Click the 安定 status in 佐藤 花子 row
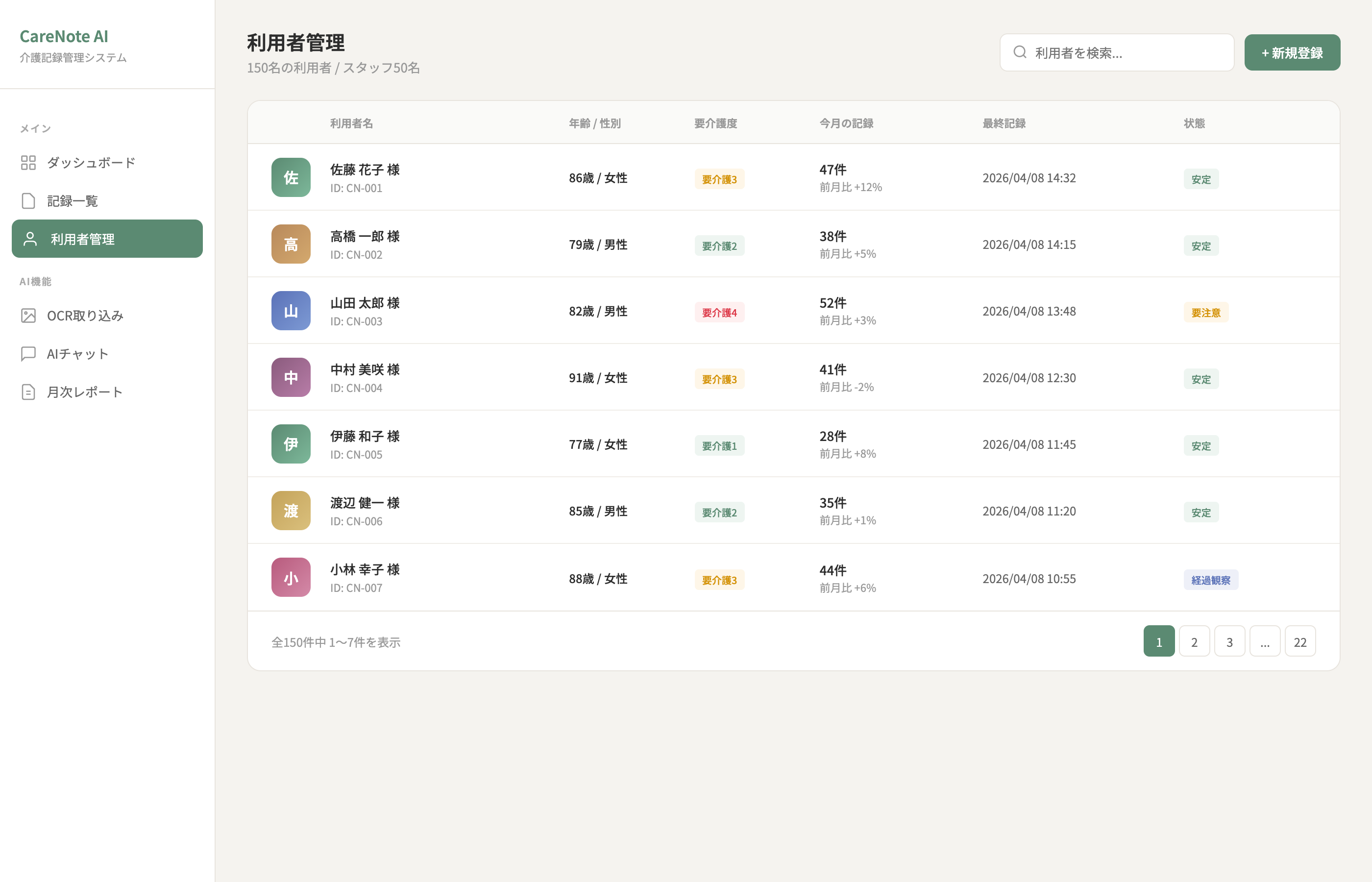 pyautogui.click(x=1201, y=179)
